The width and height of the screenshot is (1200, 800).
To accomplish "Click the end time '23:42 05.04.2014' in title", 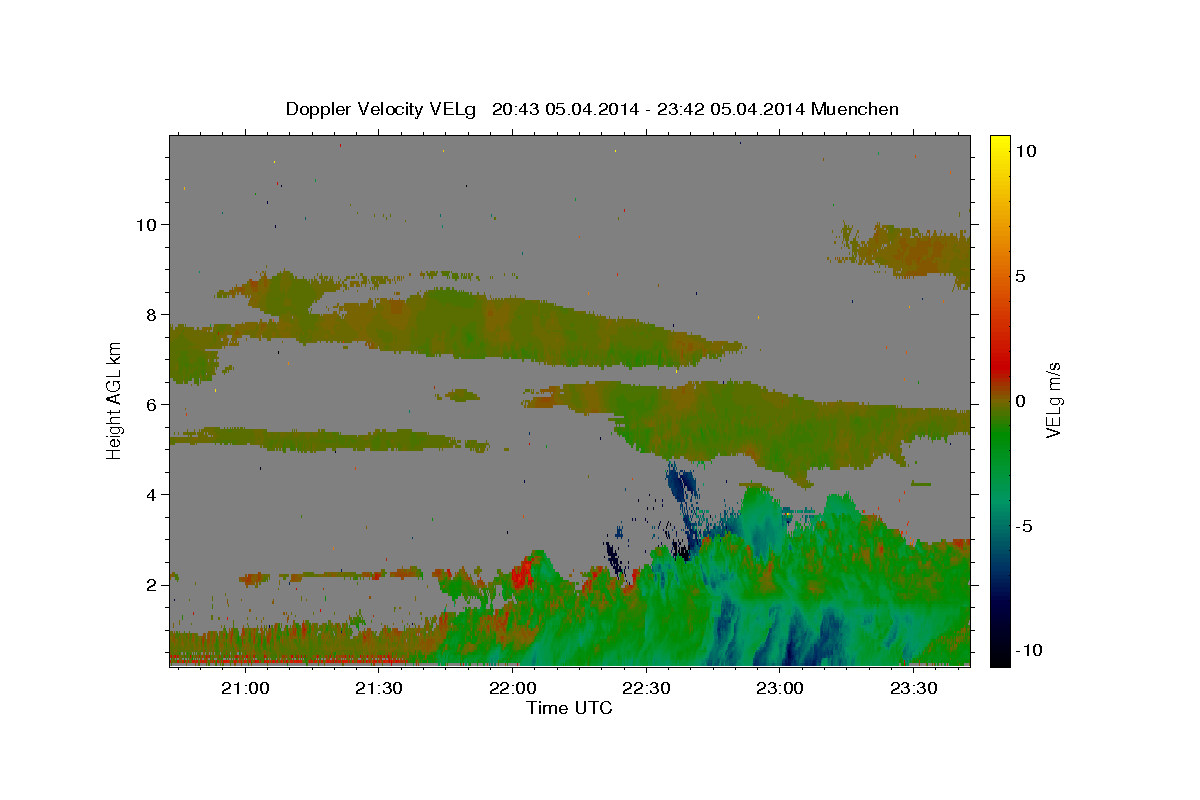I will click(x=729, y=109).
